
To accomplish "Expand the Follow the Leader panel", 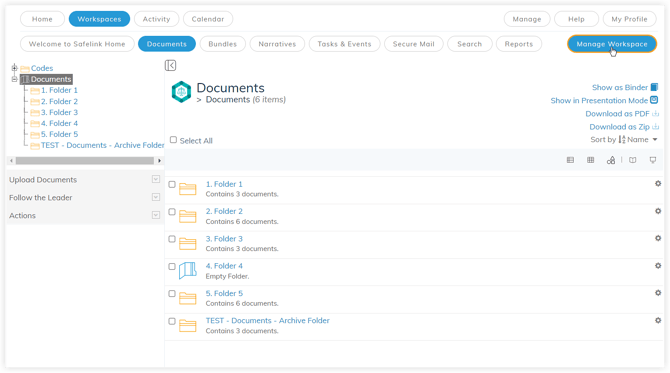I will pyautogui.click(x=156, y=197).
